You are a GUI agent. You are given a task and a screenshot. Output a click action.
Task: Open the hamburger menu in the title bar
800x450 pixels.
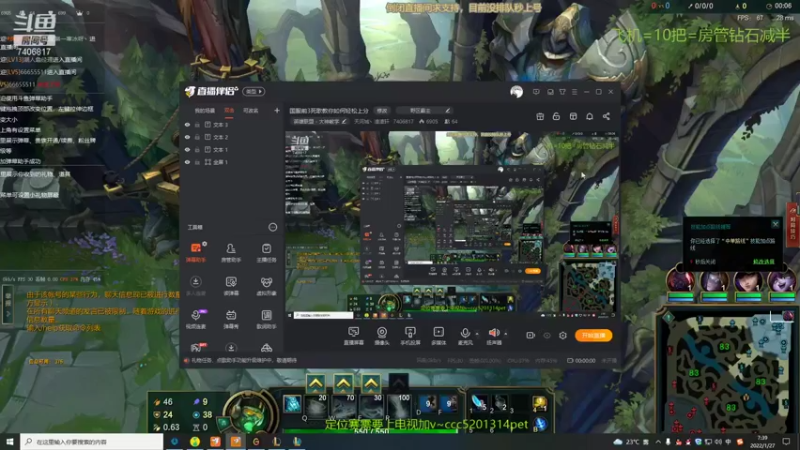click(x=574, y=92)
